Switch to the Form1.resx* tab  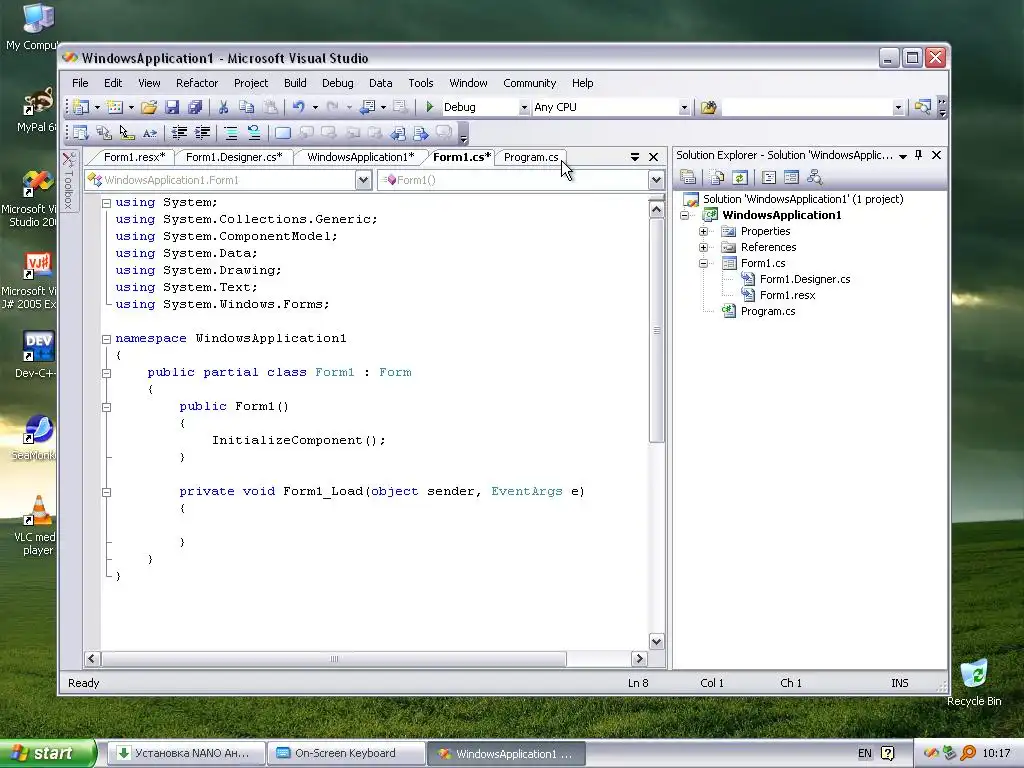coord(135,157)
